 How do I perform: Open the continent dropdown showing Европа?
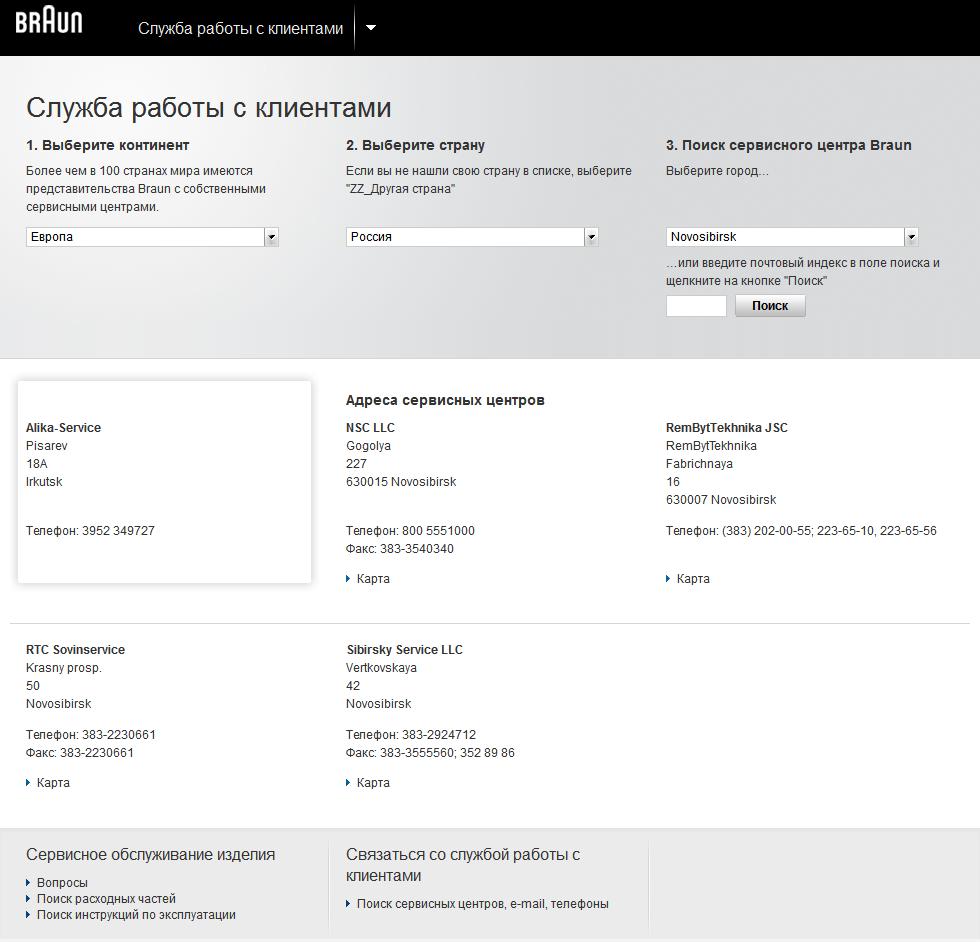[x=152, y=237]
